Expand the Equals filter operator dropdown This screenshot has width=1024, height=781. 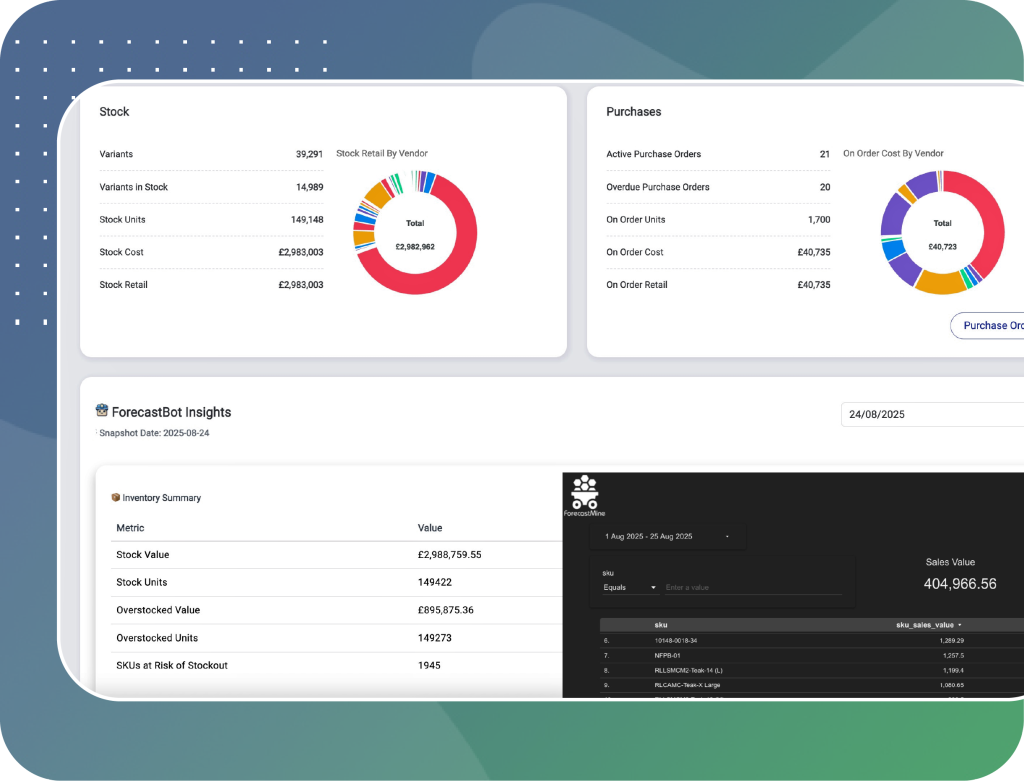coord(630,587)
